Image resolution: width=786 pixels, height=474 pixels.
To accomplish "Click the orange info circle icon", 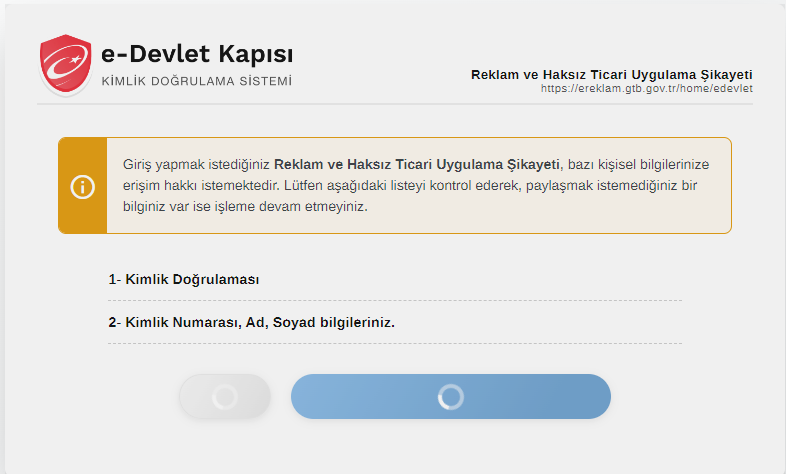I will click(x=83, y=187).
